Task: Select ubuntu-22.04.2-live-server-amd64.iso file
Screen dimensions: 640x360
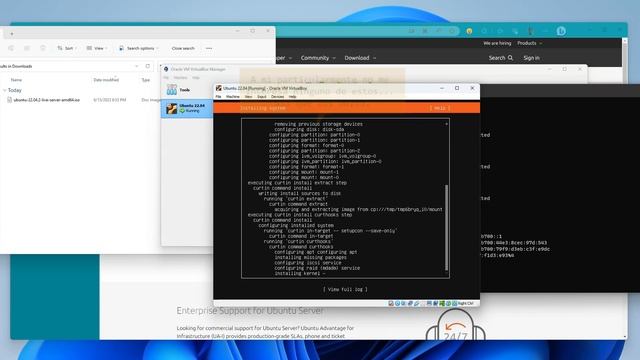Action: (x=47, y=100)
